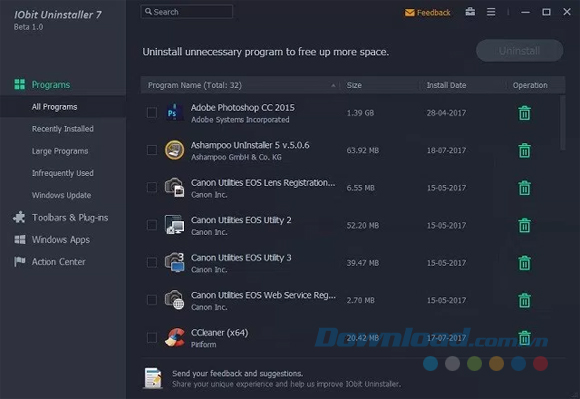This screenshot has height=399, width=580.
Task: Click the trash icon for Adobe Photoshop CC 2015
Action: [x=524, y=113]
